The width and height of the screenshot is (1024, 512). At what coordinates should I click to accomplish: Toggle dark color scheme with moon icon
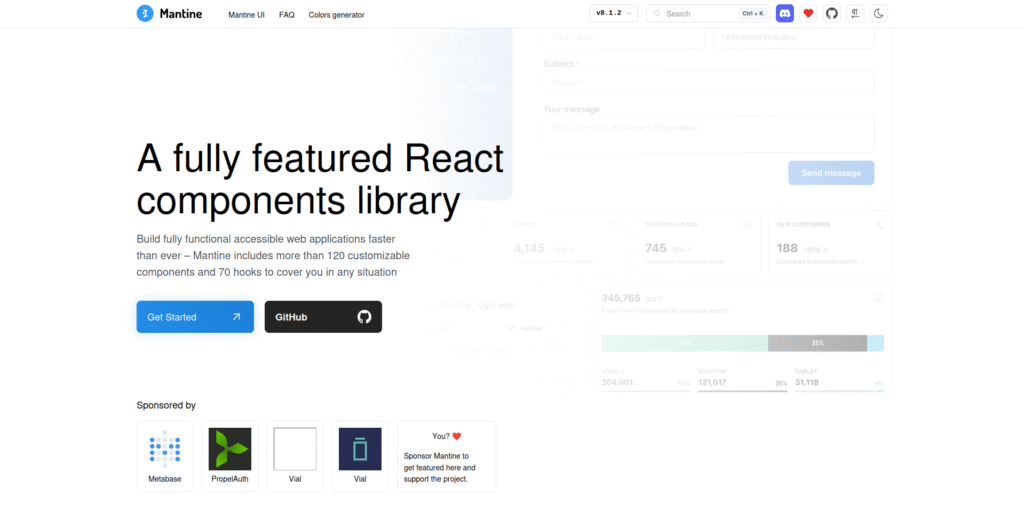click(878, 13)
